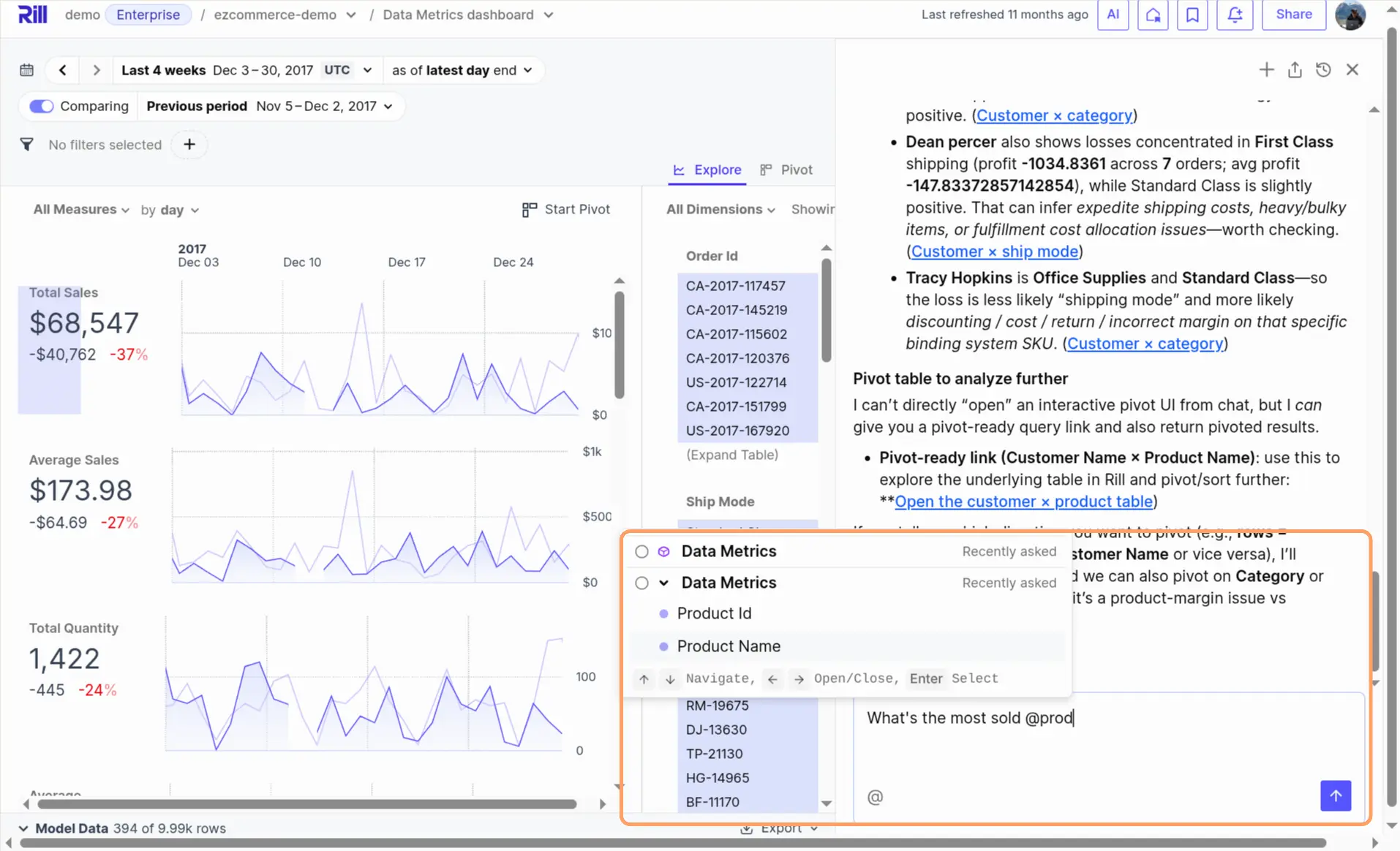Open the alerts bell icon
This screenshot has height=851, width=1400.
(1235, 15)
